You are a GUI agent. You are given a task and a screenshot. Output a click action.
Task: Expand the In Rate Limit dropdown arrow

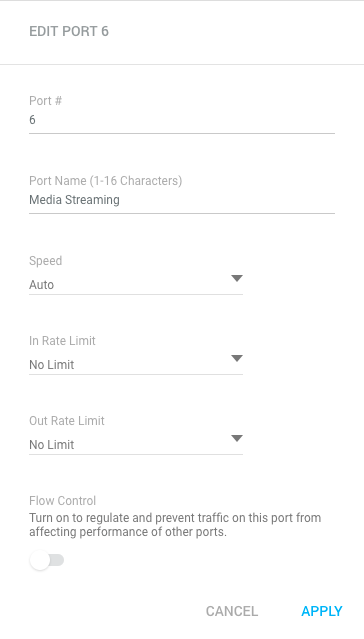tap(237, 358)
